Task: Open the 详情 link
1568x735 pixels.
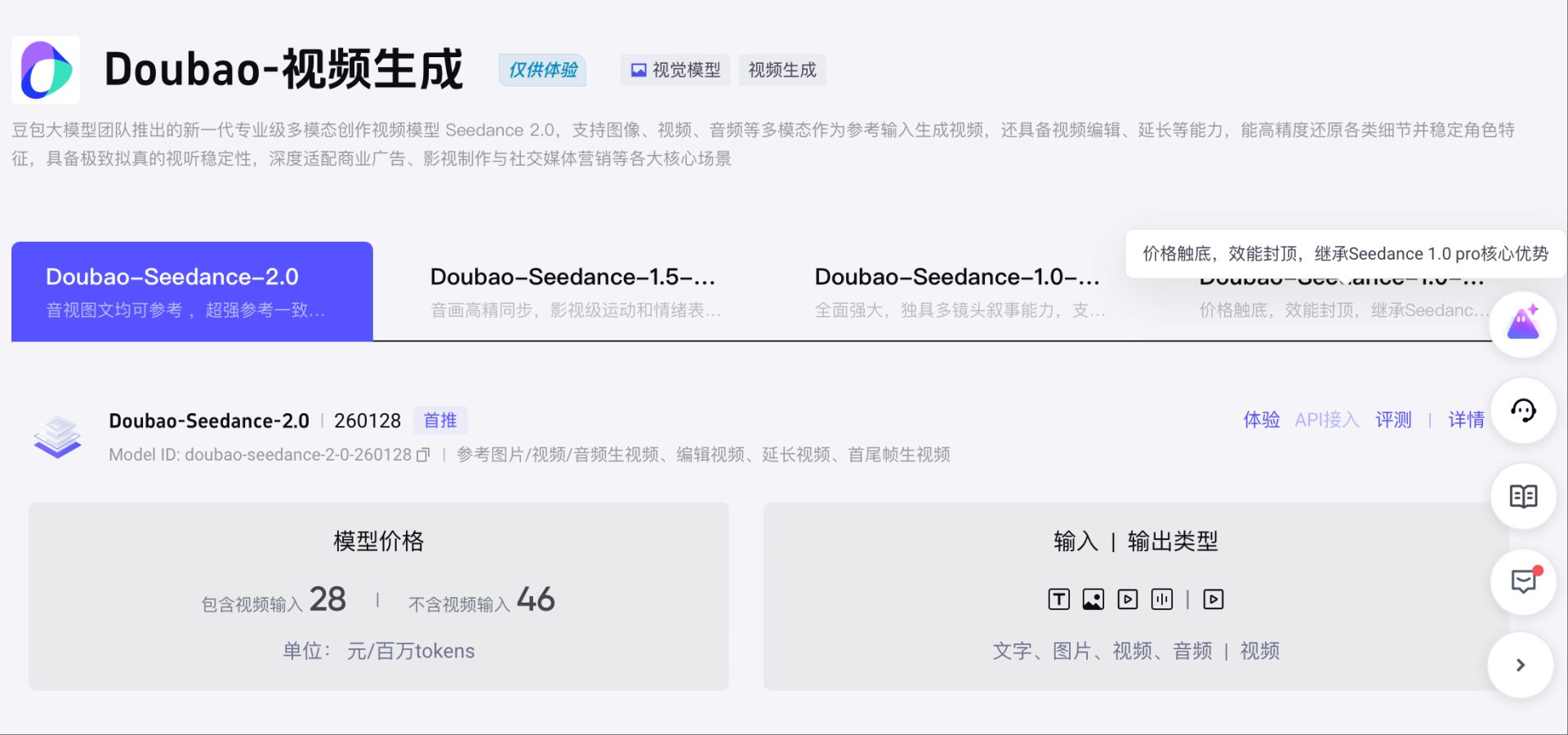Action: coord(1466,420)
